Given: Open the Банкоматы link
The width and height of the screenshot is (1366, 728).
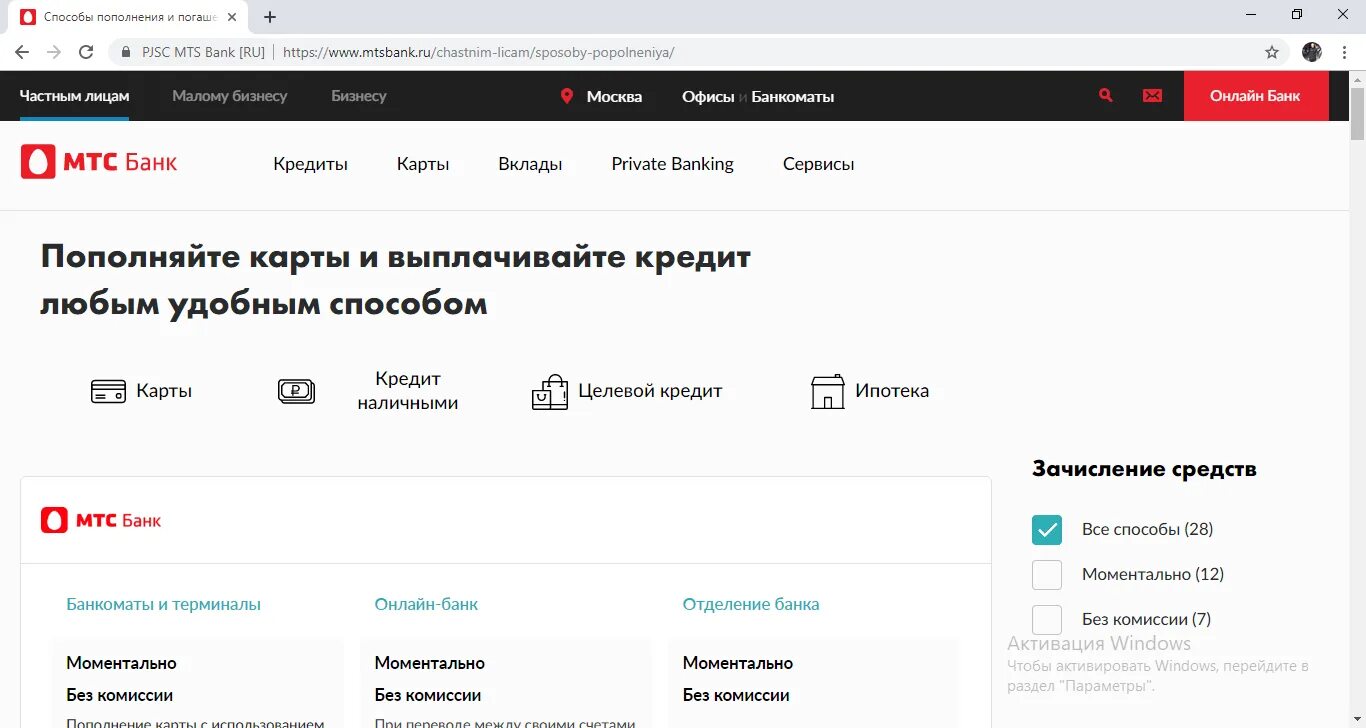Looking at the screenshot, I should click(x=793, y=96).
